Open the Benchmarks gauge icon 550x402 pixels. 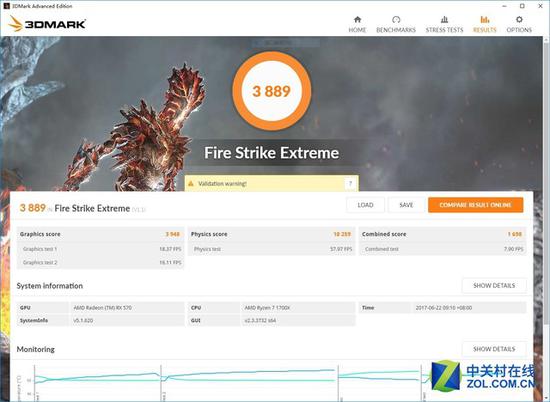(x=396, y=20)
